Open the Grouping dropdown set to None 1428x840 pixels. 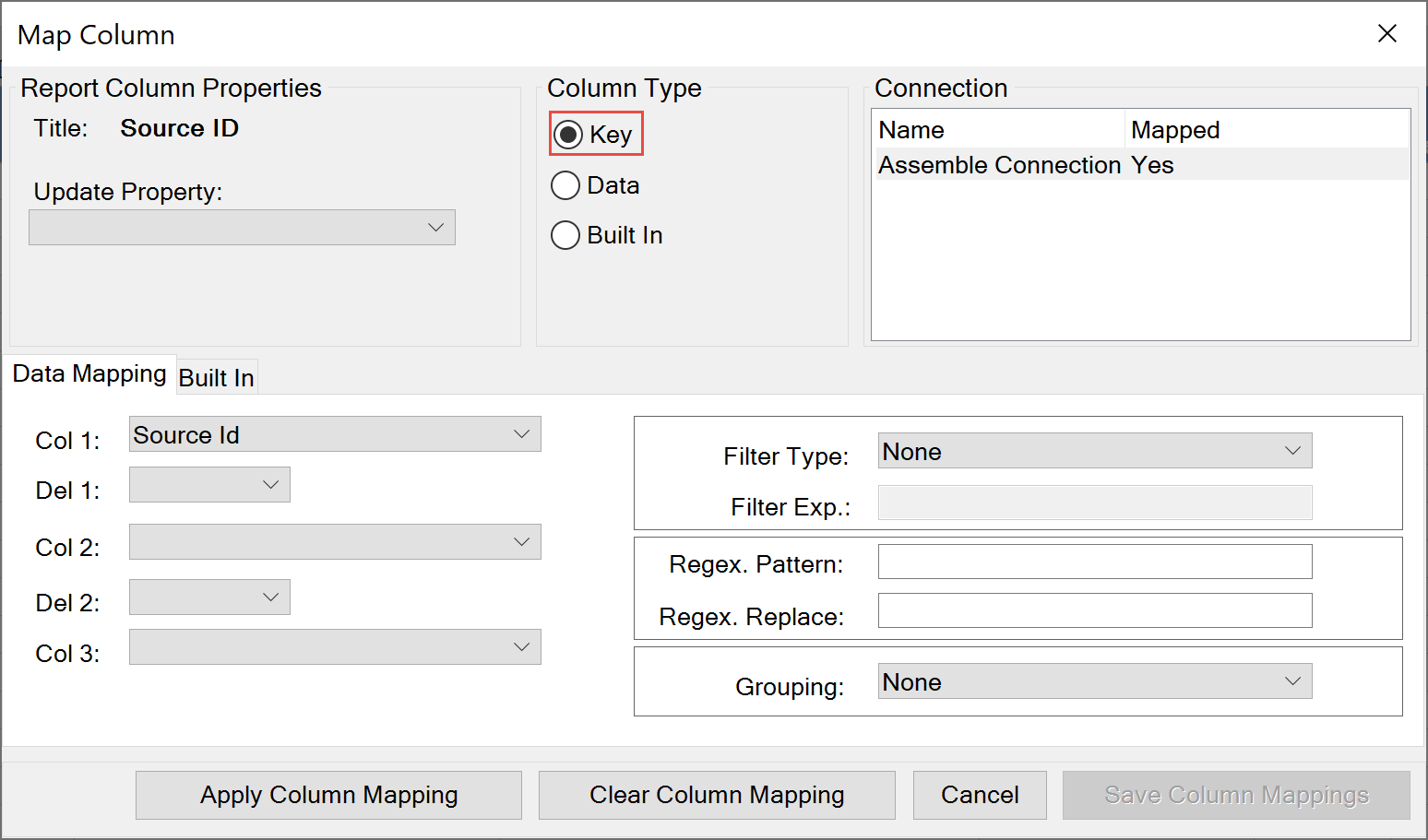click(x=1094, y=680)
